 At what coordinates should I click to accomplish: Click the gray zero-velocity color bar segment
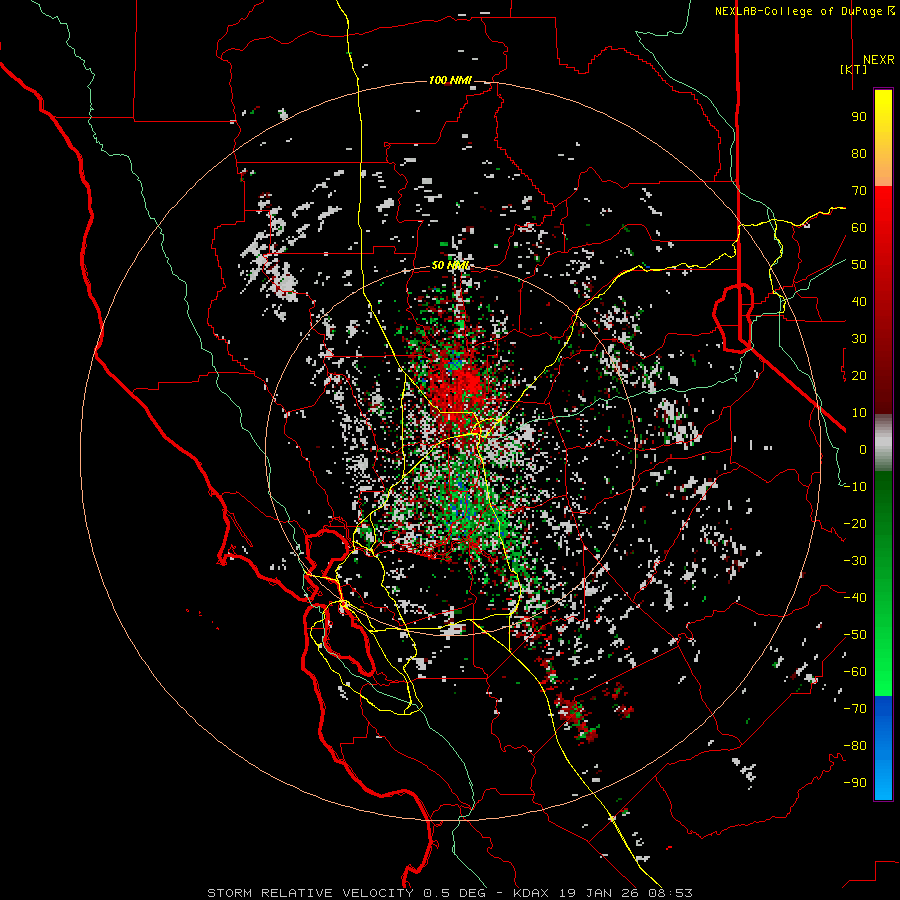pos(883,443)
